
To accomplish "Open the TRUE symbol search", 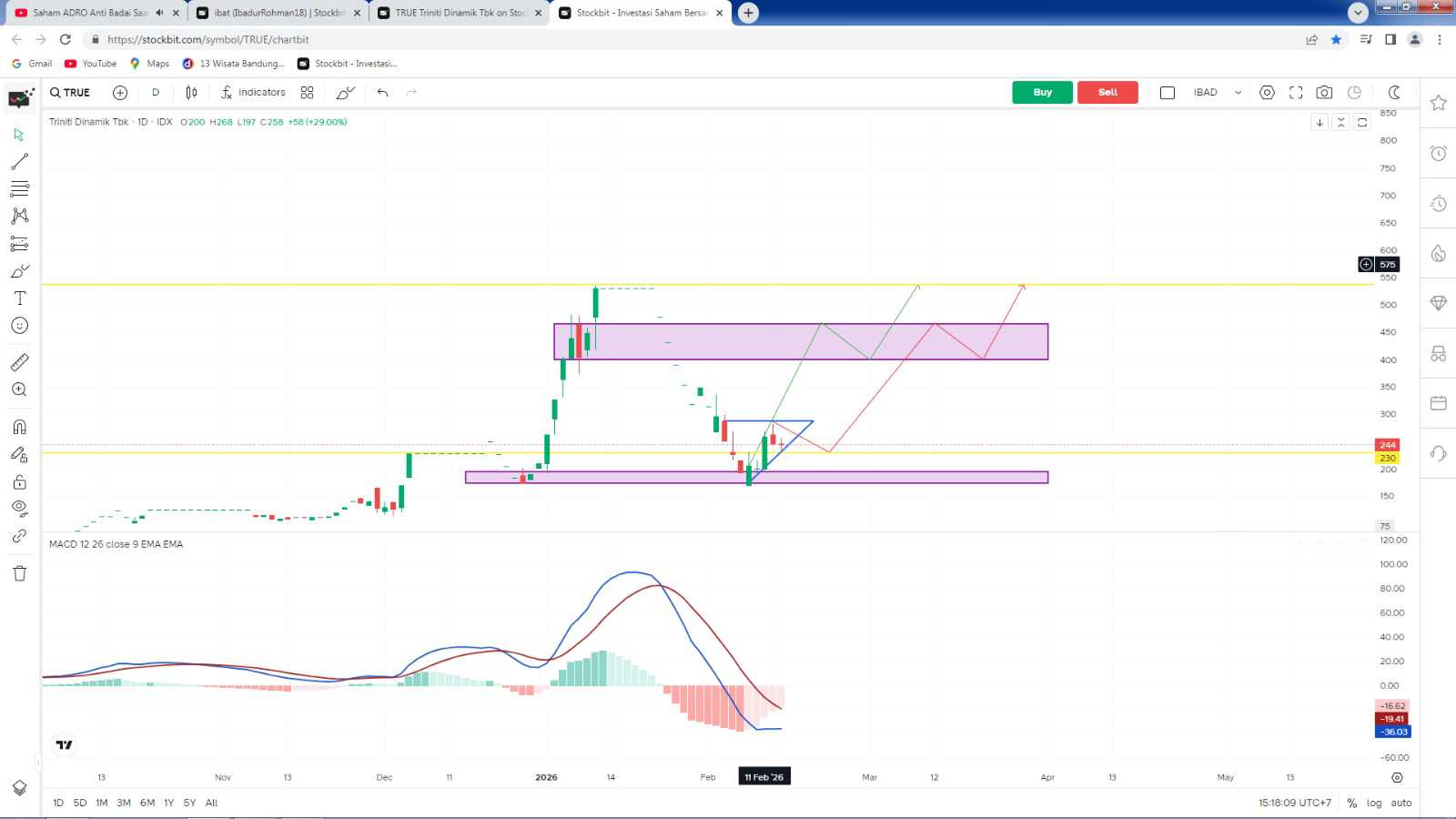I will (x=70, y=93).
